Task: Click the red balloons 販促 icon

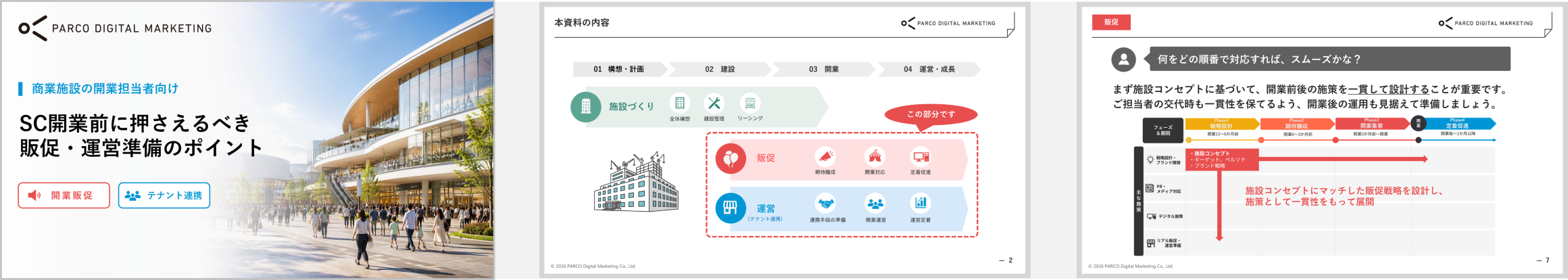Action: click(731, 159)
